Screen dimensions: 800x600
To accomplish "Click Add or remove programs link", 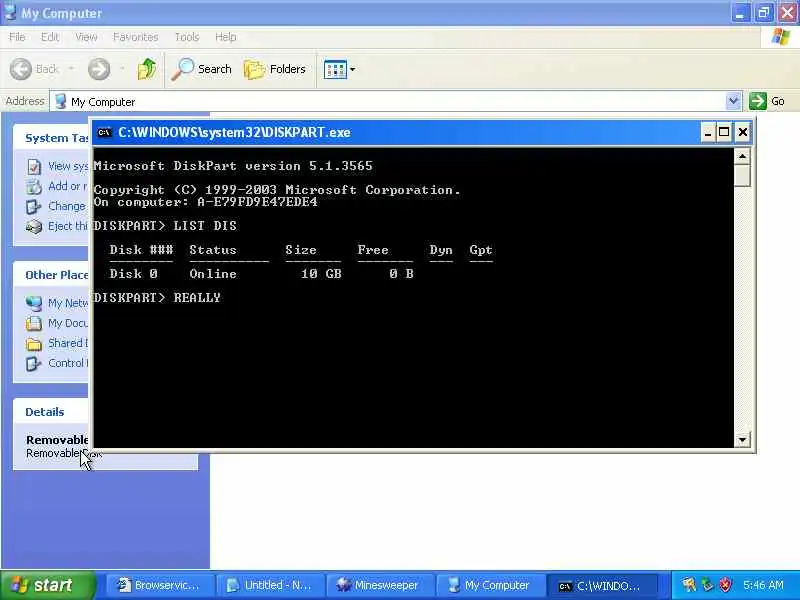I will point(68,186).
